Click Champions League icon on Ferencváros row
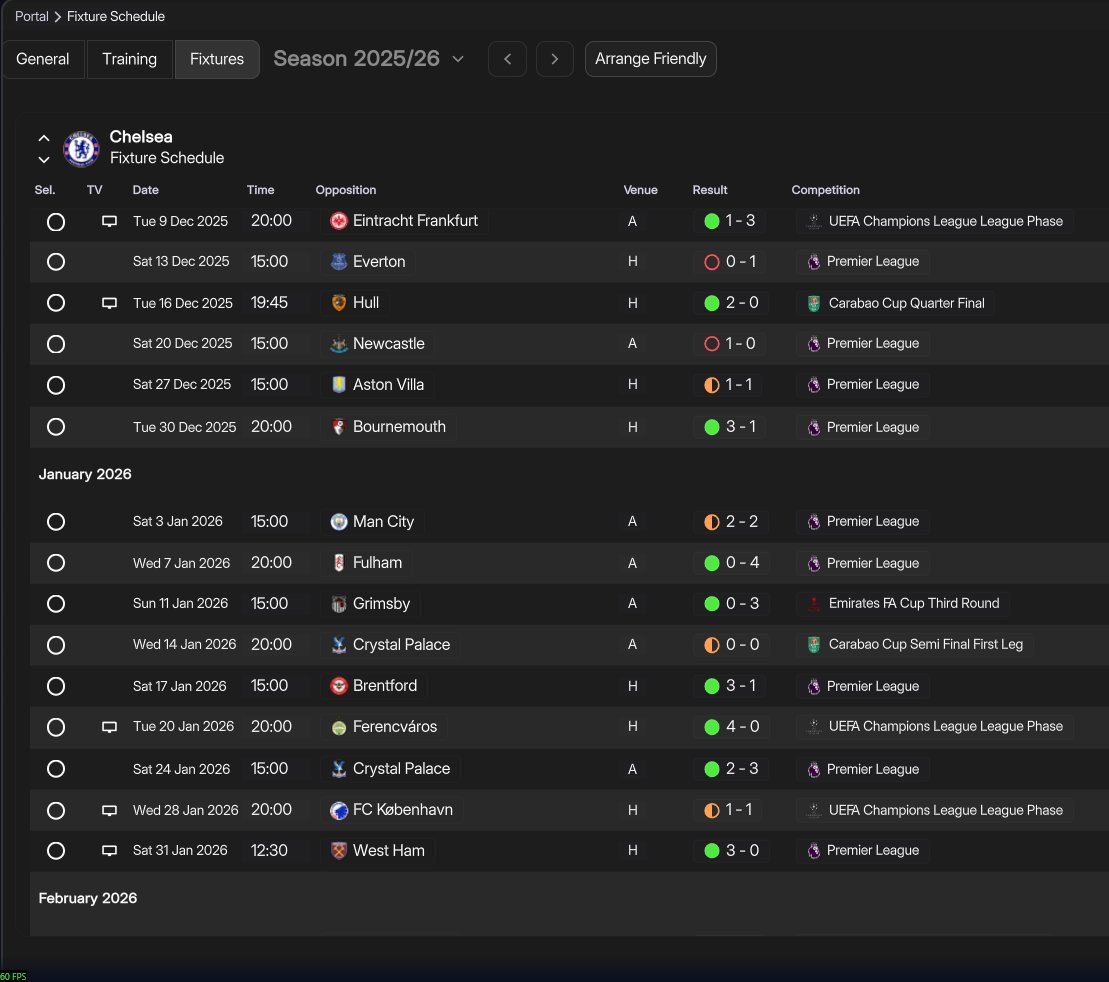Image resolution: width=1109 pixels, height=982 pixels. [814, 727]
